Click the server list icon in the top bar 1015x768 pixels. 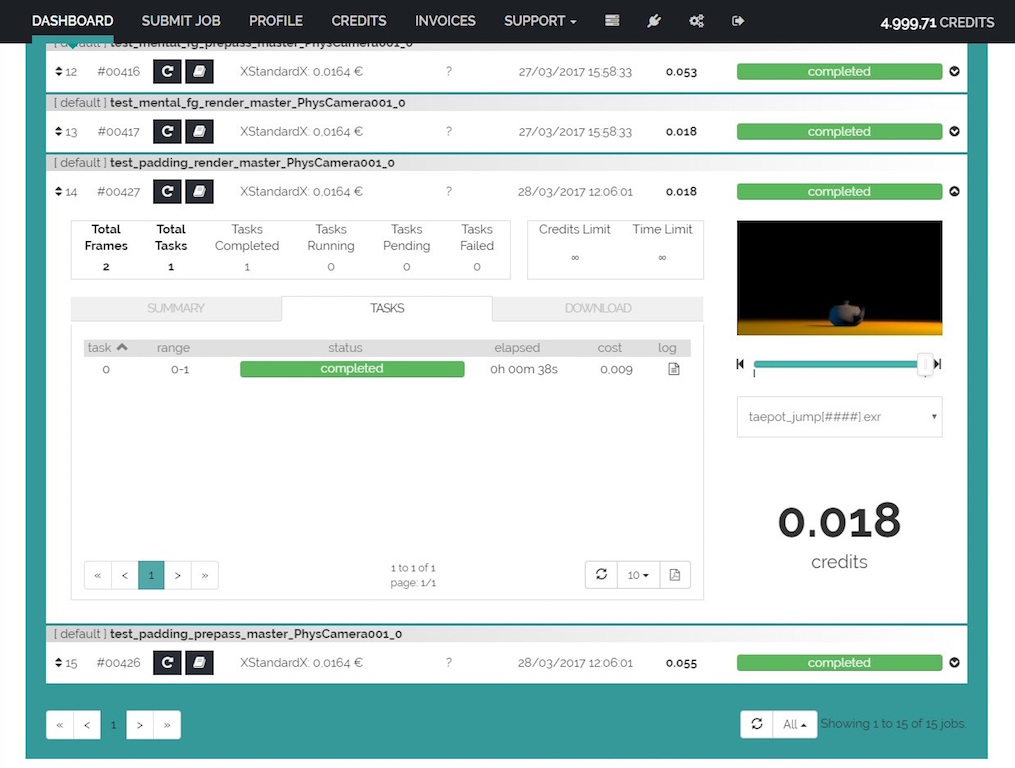[x=611, y=21]
